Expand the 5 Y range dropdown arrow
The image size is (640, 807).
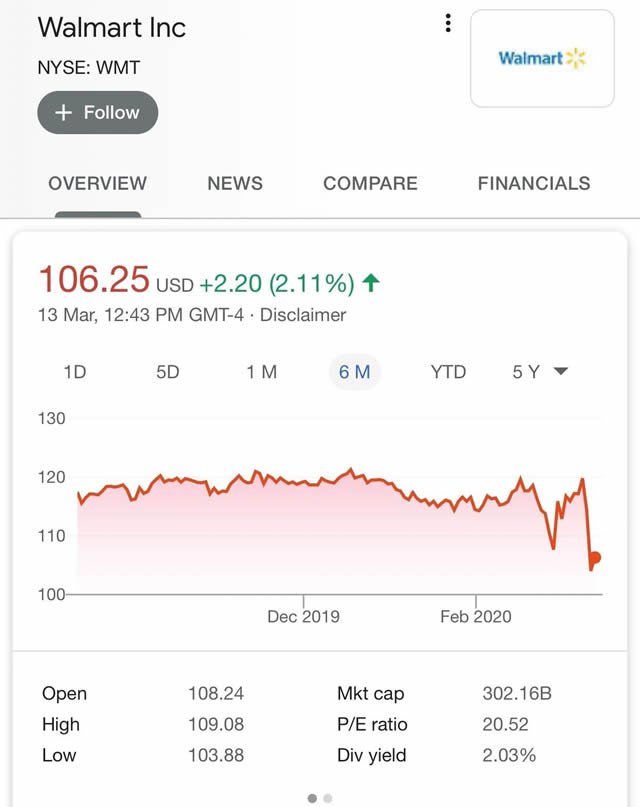(x=561, y=372)
